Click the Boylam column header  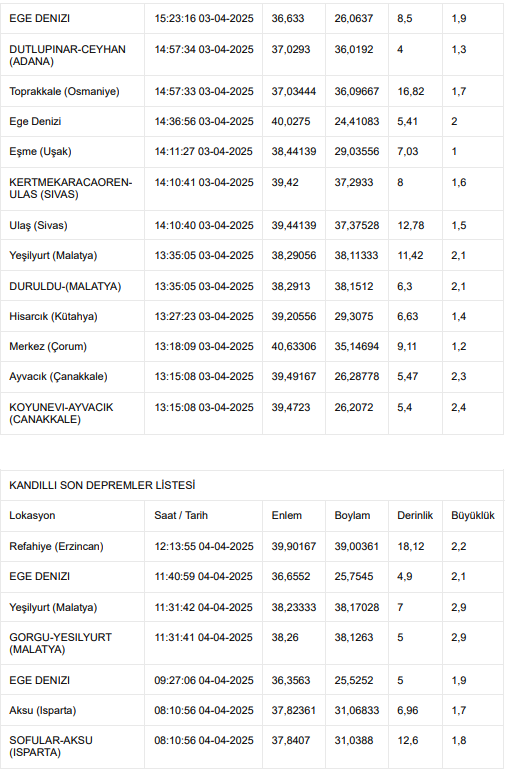click(352, 515)
